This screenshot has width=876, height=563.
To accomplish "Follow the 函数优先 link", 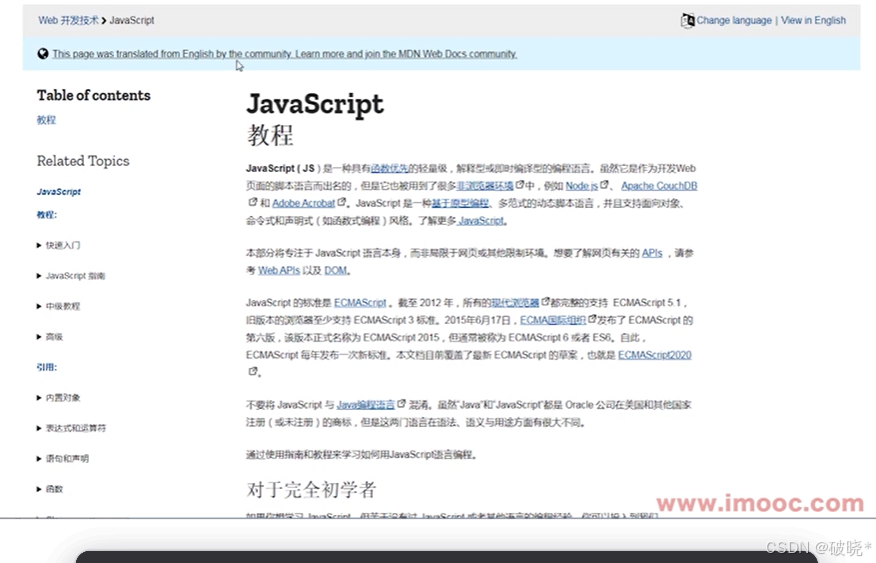I will click(x=389, y=168).
